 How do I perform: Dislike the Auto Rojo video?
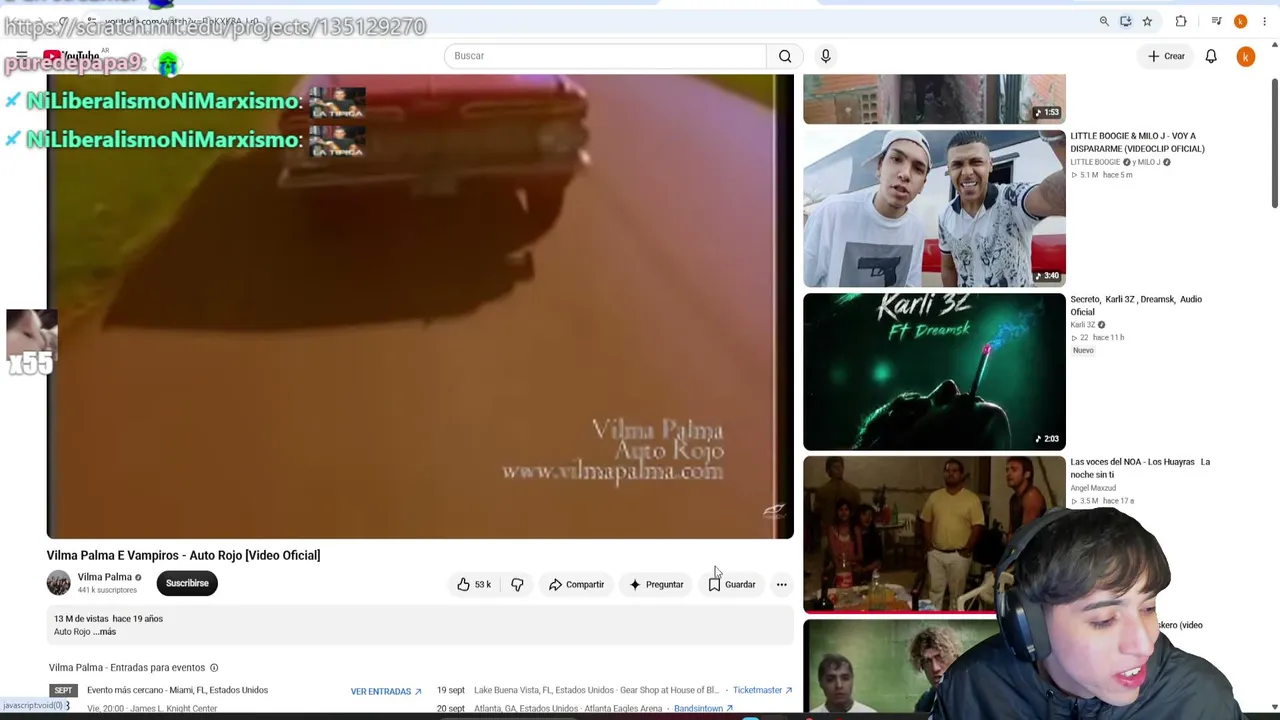pos(517,584)
